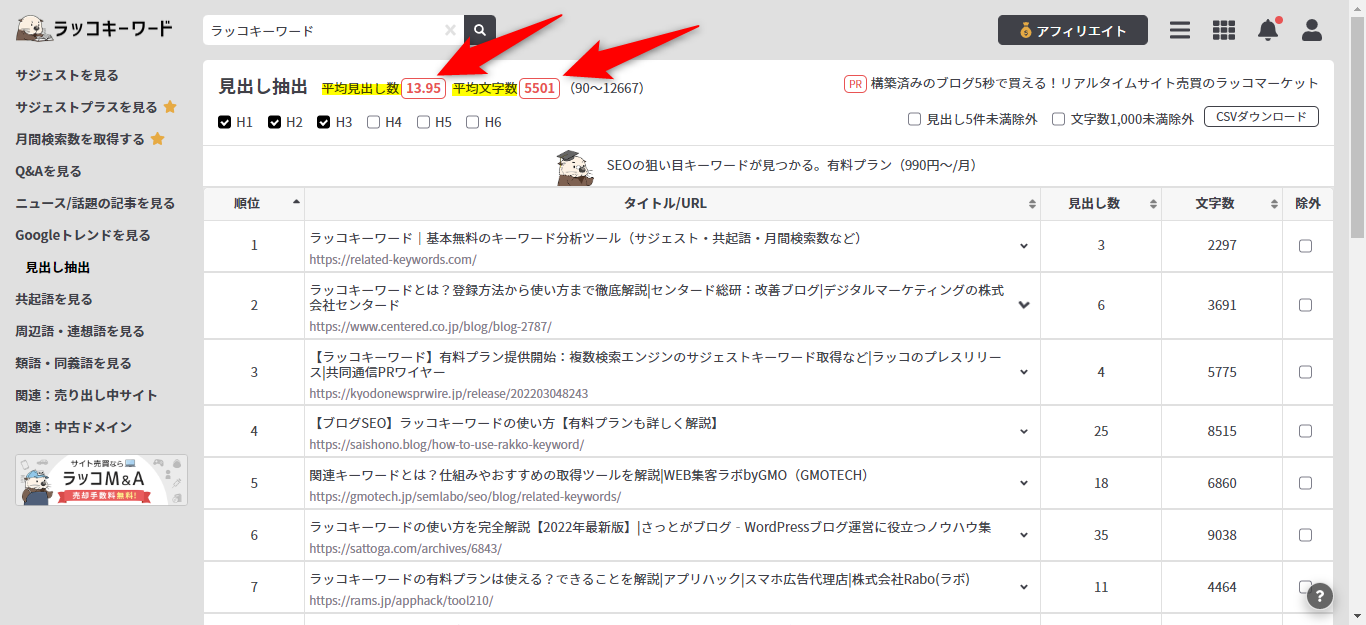Expand headings for rams.jp row
Image resolution: width=1366 pixels, height=625 pixels.
1024,587
